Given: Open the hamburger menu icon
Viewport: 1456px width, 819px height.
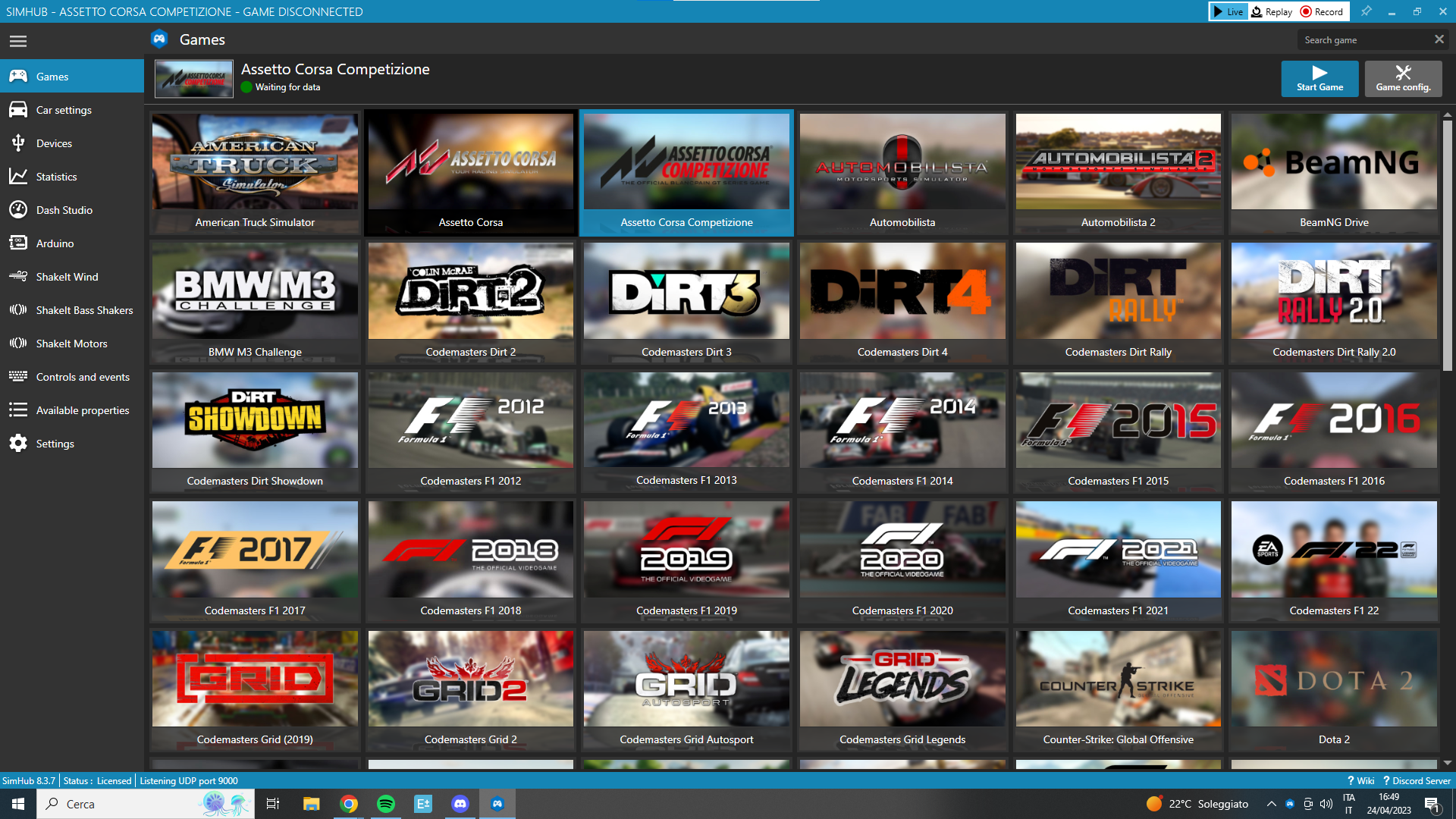Looking at the screenshot, I should [x=18, y=41].
